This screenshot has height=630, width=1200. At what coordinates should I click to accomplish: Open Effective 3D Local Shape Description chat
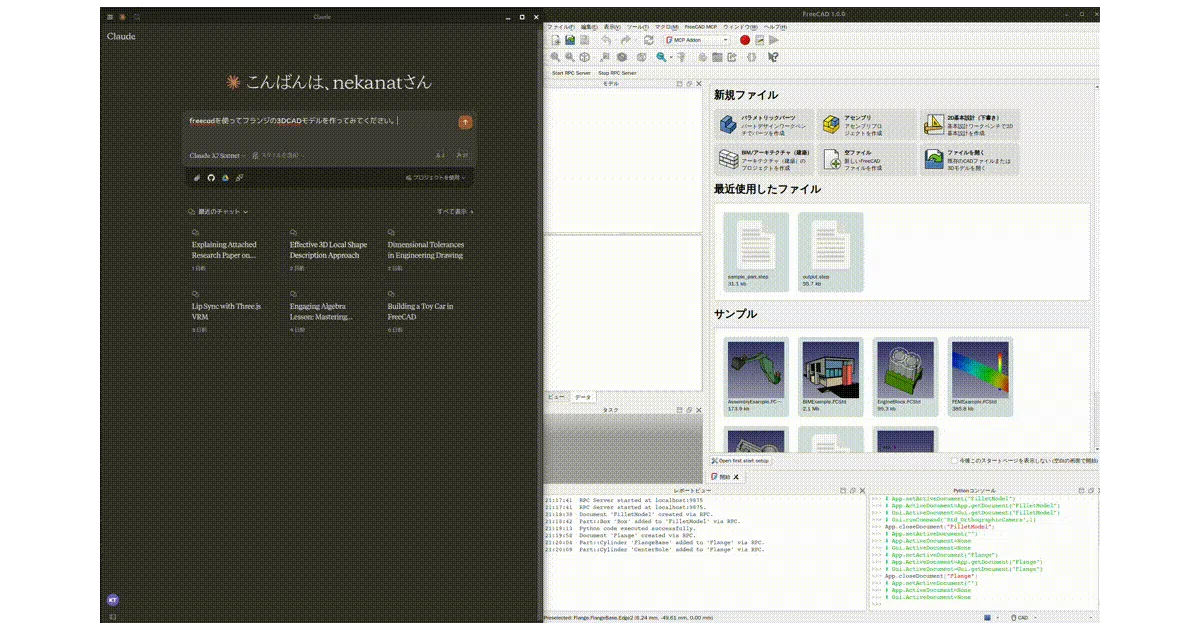tap(328, 249)
